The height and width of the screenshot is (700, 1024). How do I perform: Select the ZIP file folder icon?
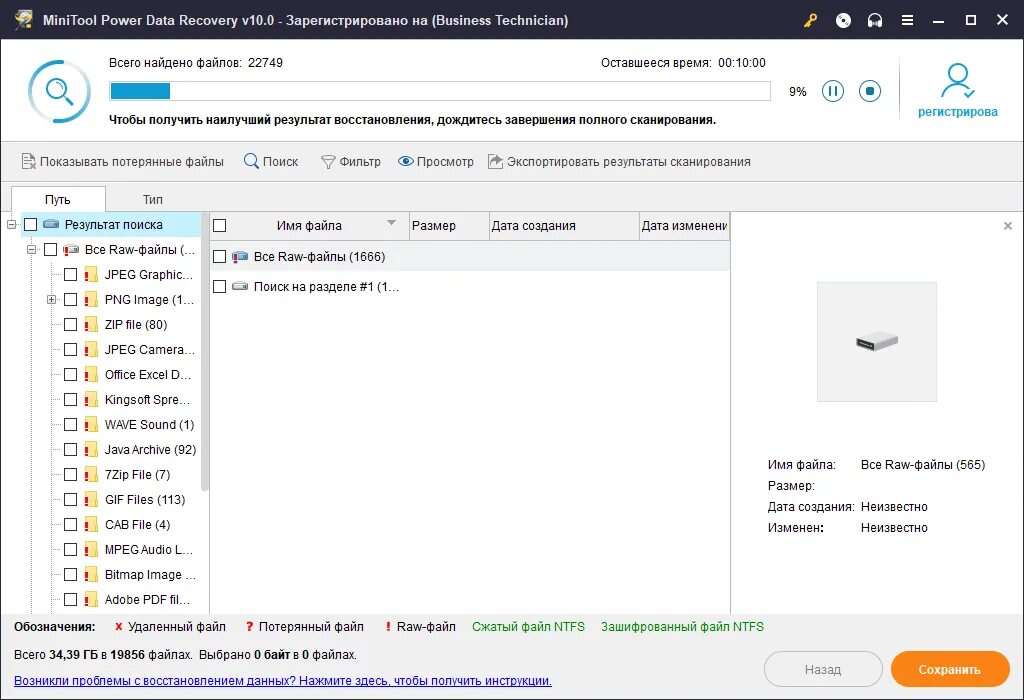91,325
